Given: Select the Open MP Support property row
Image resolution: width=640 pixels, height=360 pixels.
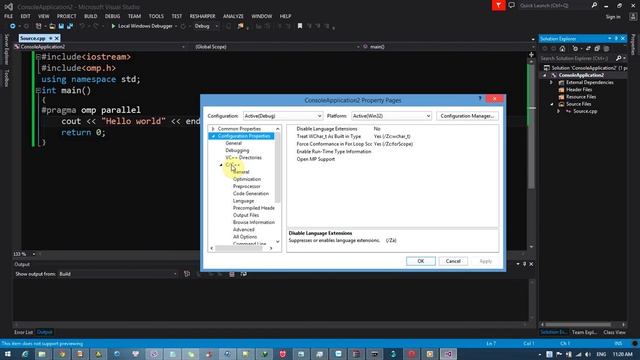Looking at the screenshot, I should click(393, 159).
